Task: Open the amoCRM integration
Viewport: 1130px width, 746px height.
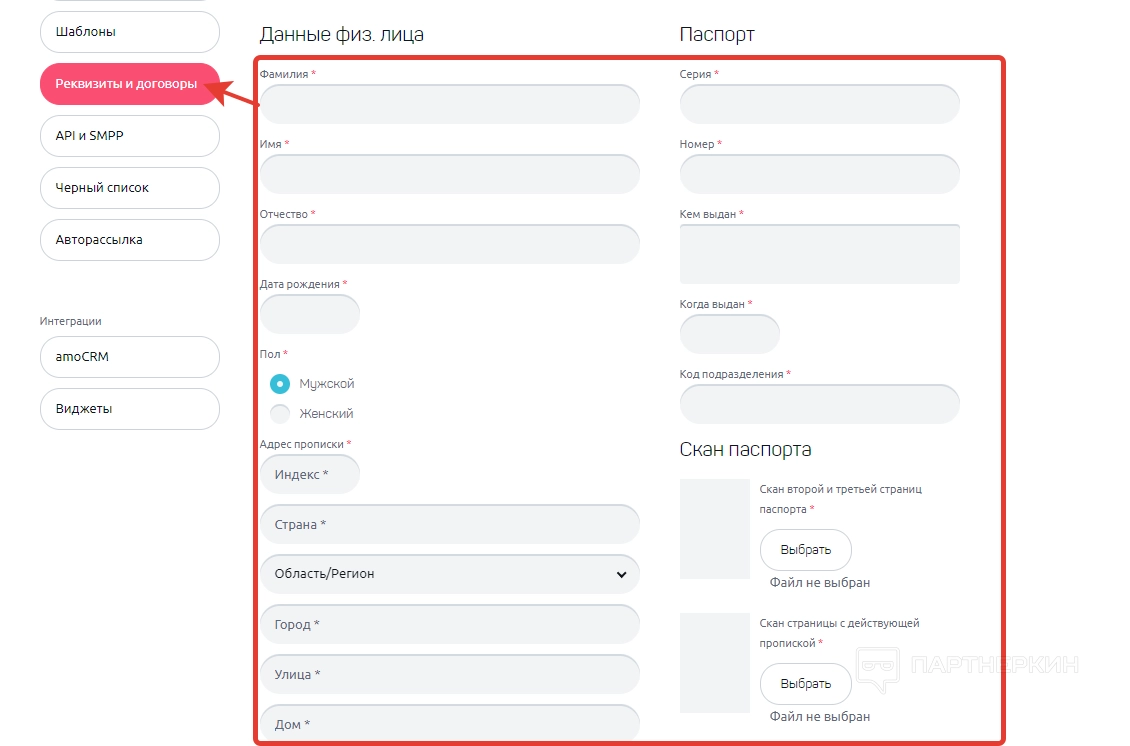Action: click(x=129, y=357)
